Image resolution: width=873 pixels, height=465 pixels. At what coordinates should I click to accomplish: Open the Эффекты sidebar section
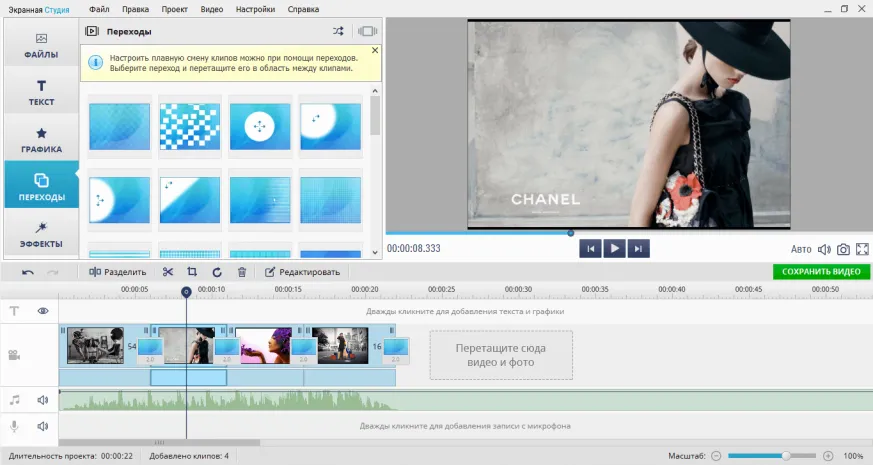tap(41, 234)
